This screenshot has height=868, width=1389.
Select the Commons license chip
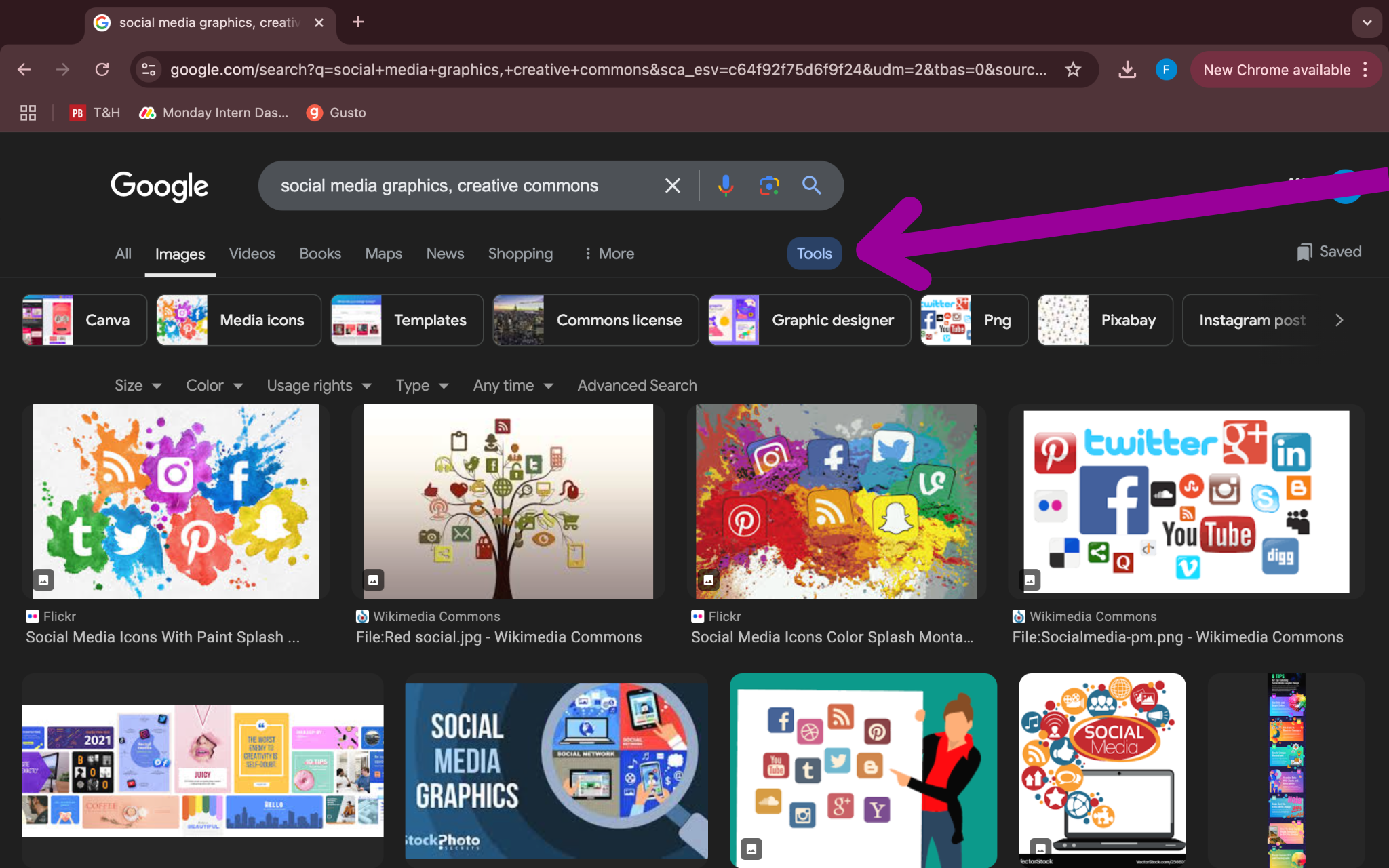595,320
